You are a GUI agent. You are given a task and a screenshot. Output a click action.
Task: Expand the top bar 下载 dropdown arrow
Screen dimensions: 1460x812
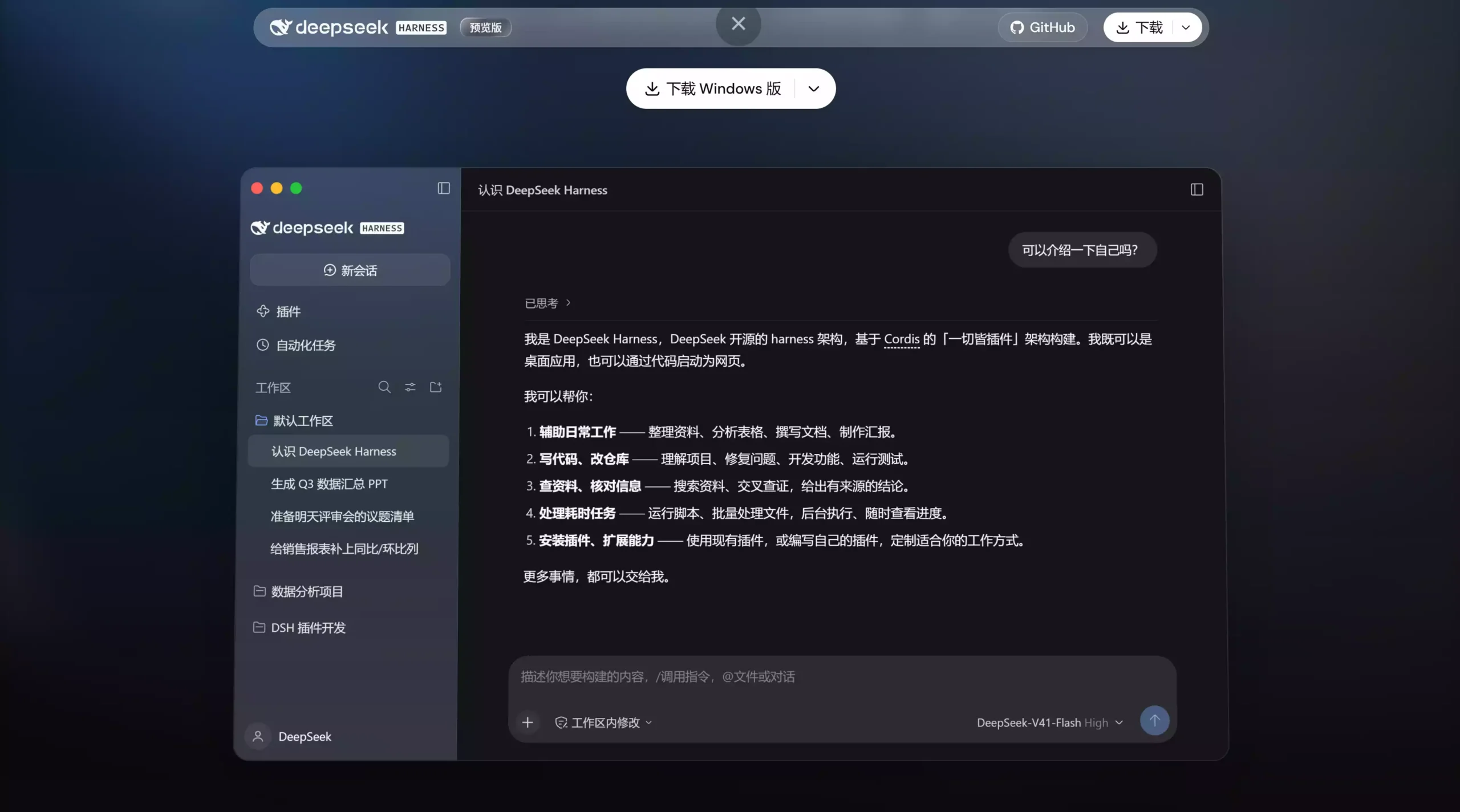pos(1186,27)
